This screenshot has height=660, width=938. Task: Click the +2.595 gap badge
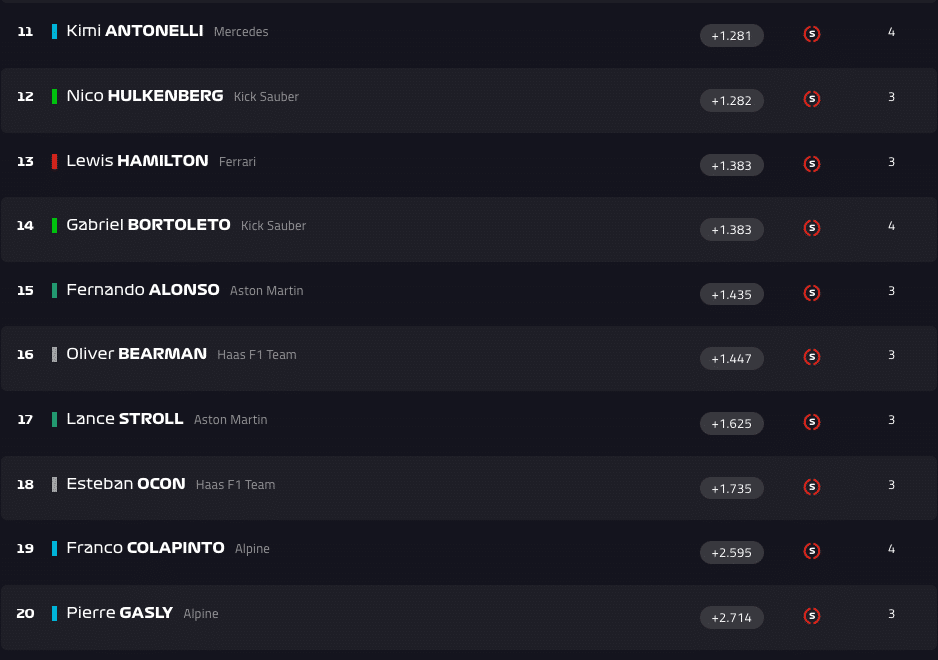[731, 553]
